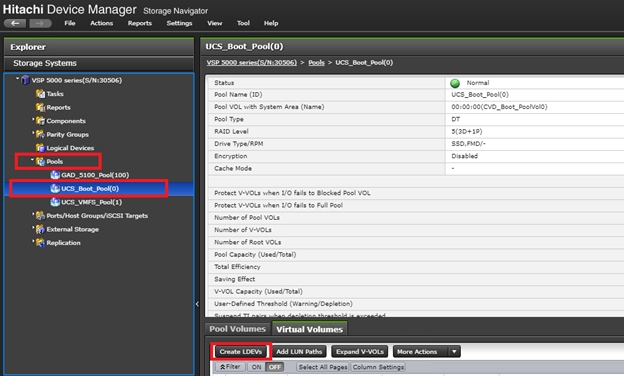
Task: Open the Help menu
Action: pos(271,23)
